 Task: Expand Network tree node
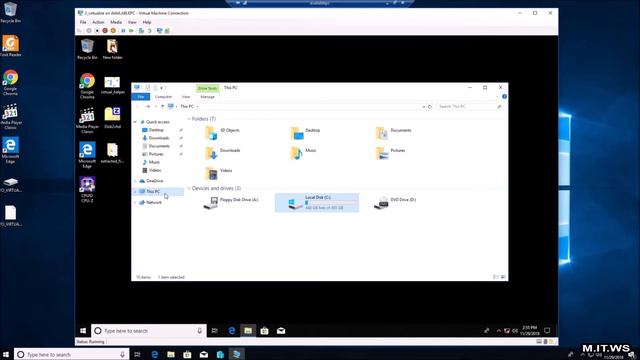tap(136, 202)
